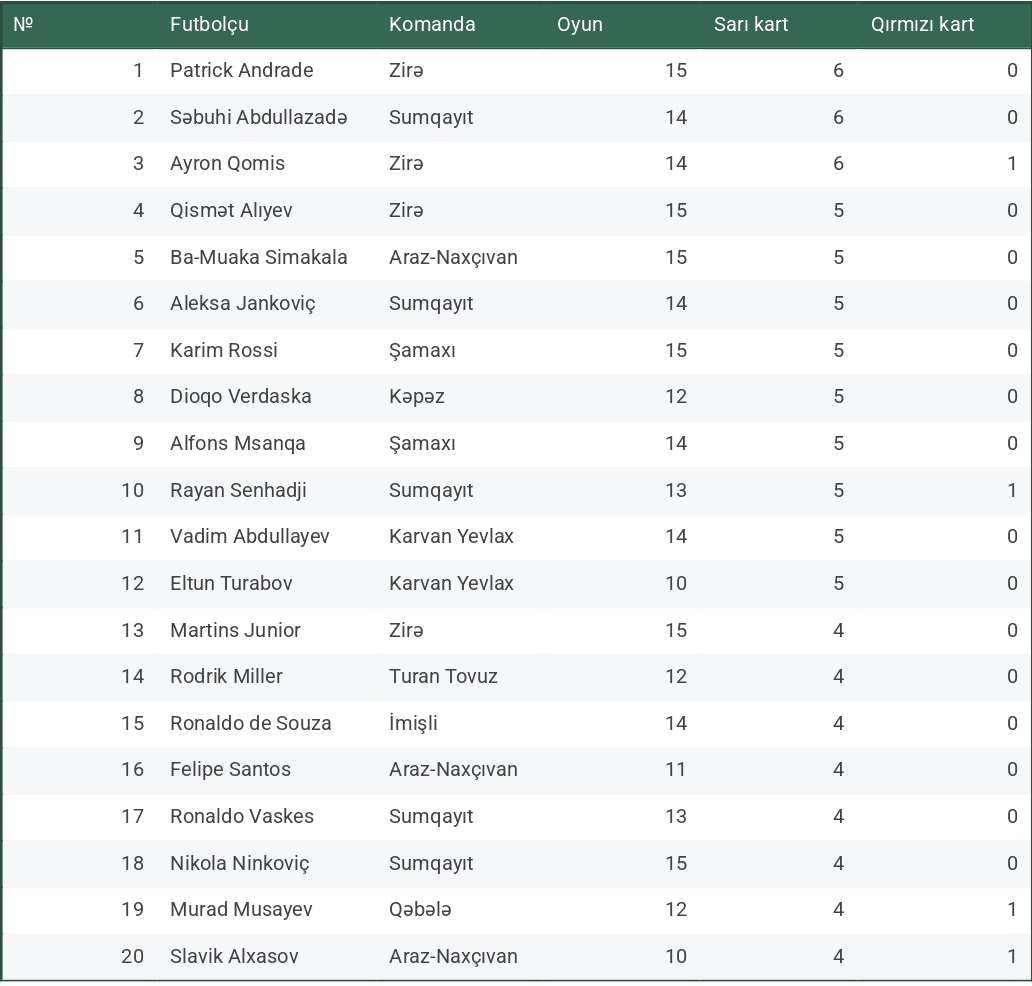Open Ba-Muaka Simakala's entry
Viewport: 1032px width, 986px height.
258,257
